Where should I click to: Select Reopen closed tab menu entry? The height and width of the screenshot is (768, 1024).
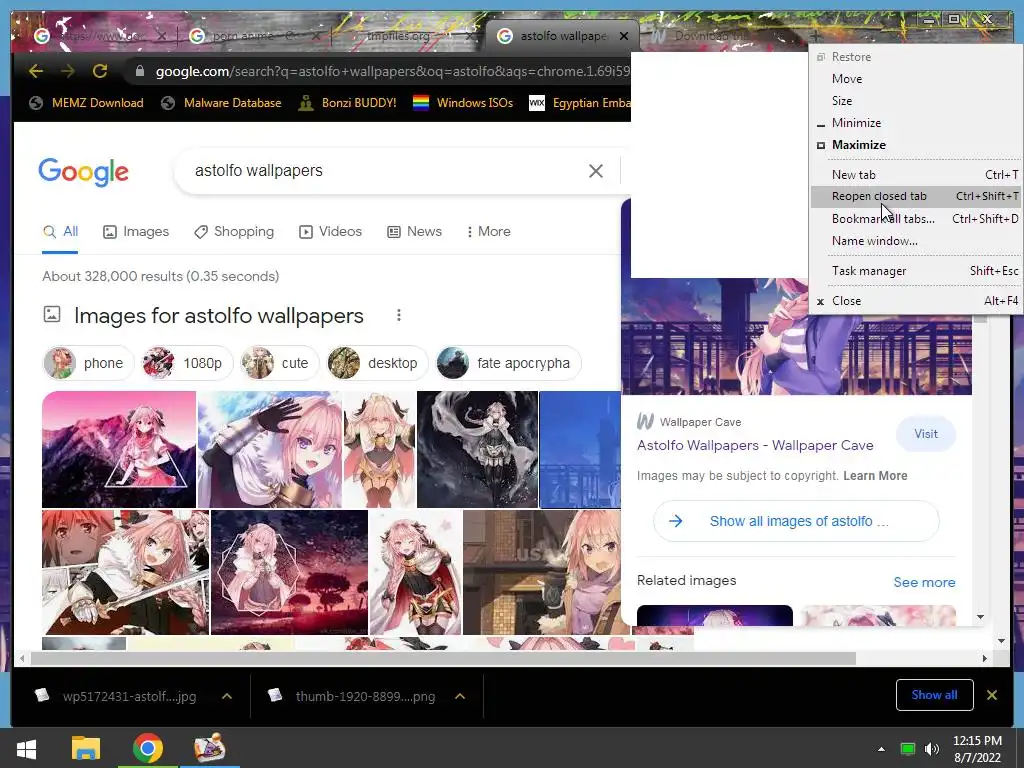click(x=915, y=196)
